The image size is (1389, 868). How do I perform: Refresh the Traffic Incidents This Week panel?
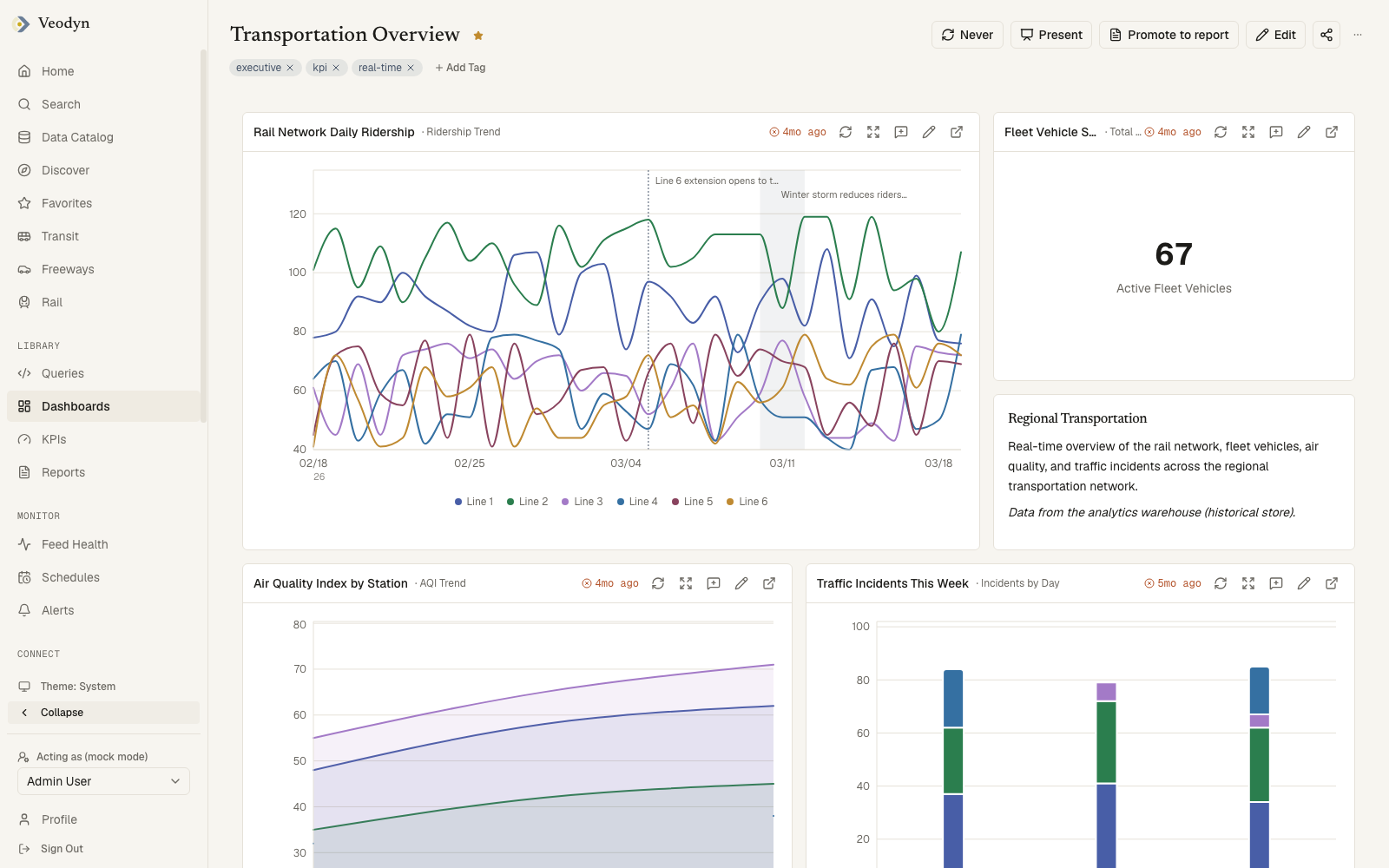pyautogui.click(x=1221, y=583)
